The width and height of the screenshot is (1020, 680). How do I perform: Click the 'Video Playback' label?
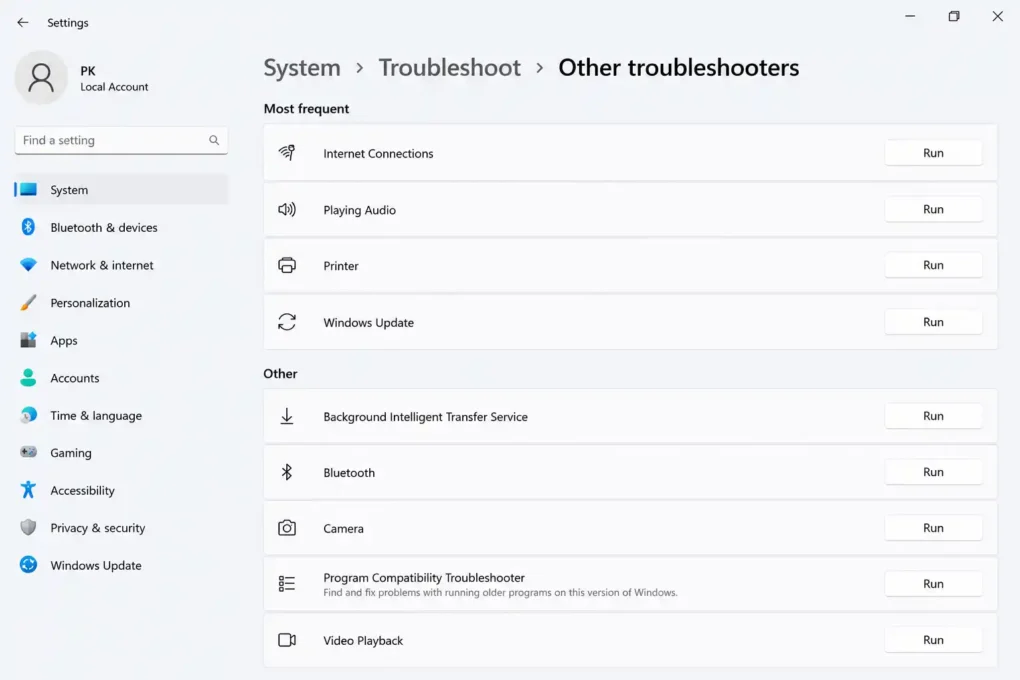(363, 641)
